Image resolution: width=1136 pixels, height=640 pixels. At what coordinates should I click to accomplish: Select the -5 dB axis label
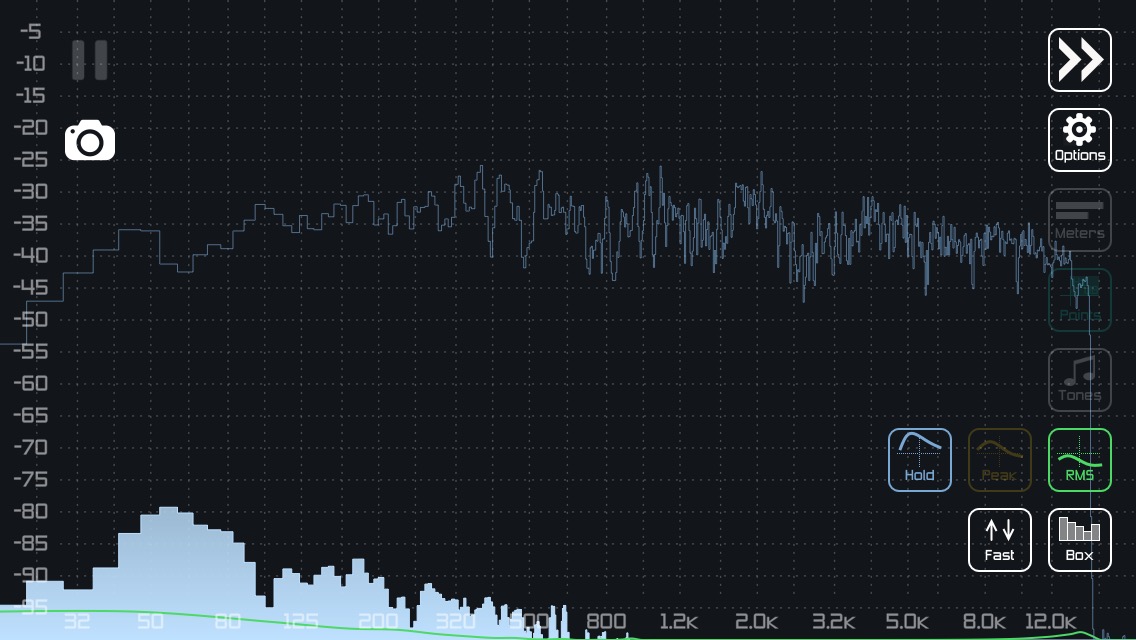(30, 31)
